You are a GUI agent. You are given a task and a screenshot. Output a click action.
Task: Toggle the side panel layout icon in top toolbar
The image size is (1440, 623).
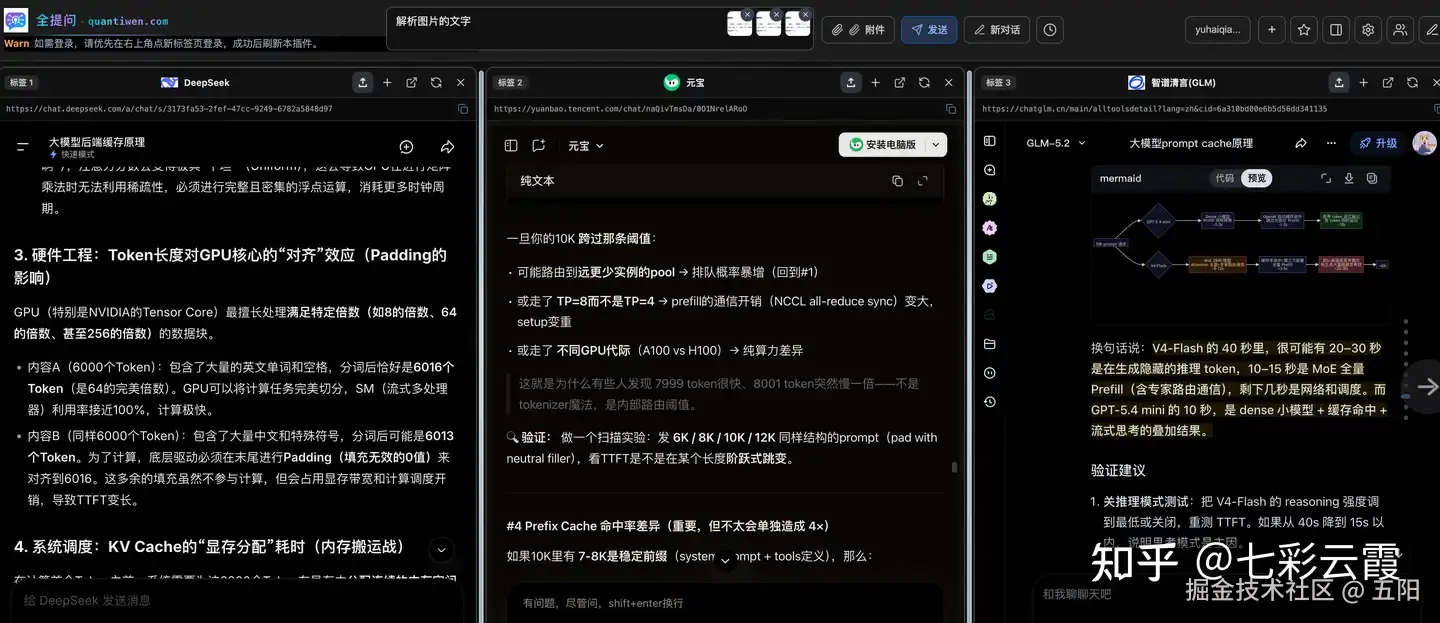click(1336, 30)
